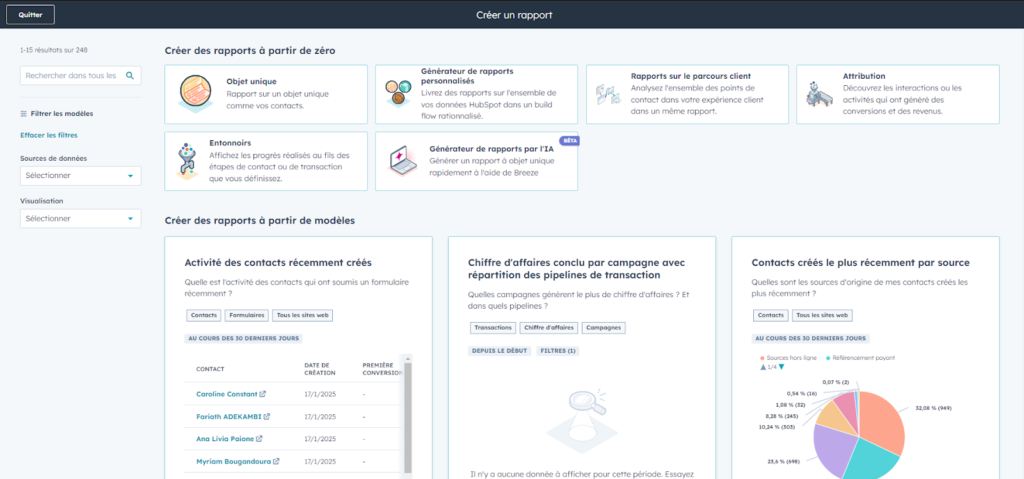The image size is (1024, 479).
Task: Open external link icon next to Myriam Bougandoura
Action: pyautogui.click(x=276, y=461)
